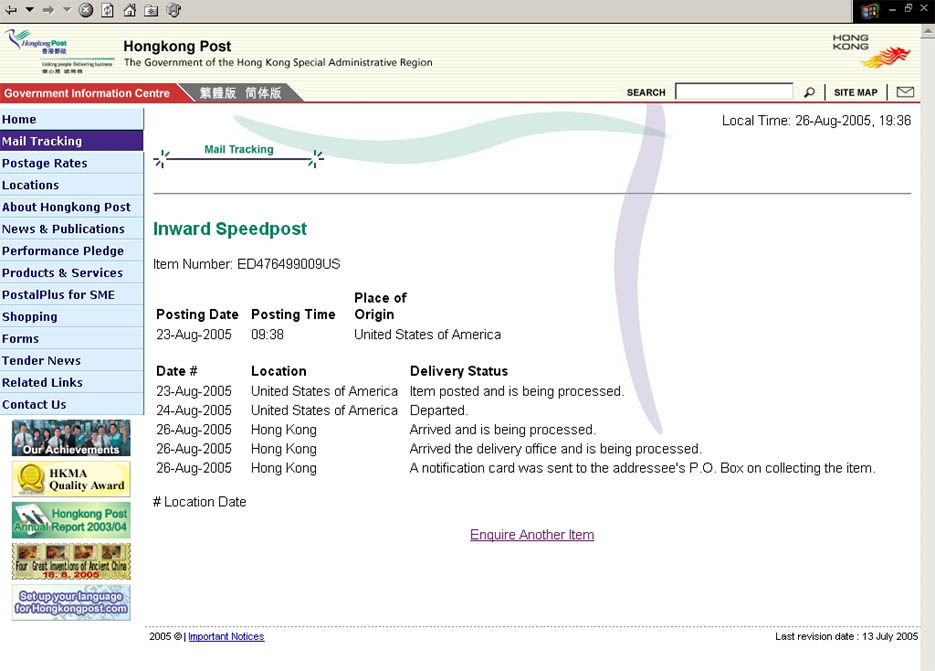Refresh the page with the reload icon
This screenshot has width=935, height=671.
coord(107,10)
